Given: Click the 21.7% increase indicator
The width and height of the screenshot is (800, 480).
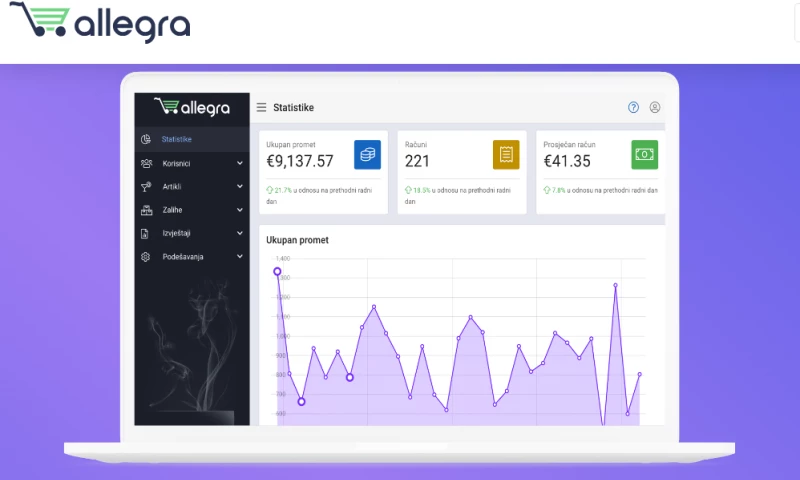Looking at the screenshot, I should 279,190.
